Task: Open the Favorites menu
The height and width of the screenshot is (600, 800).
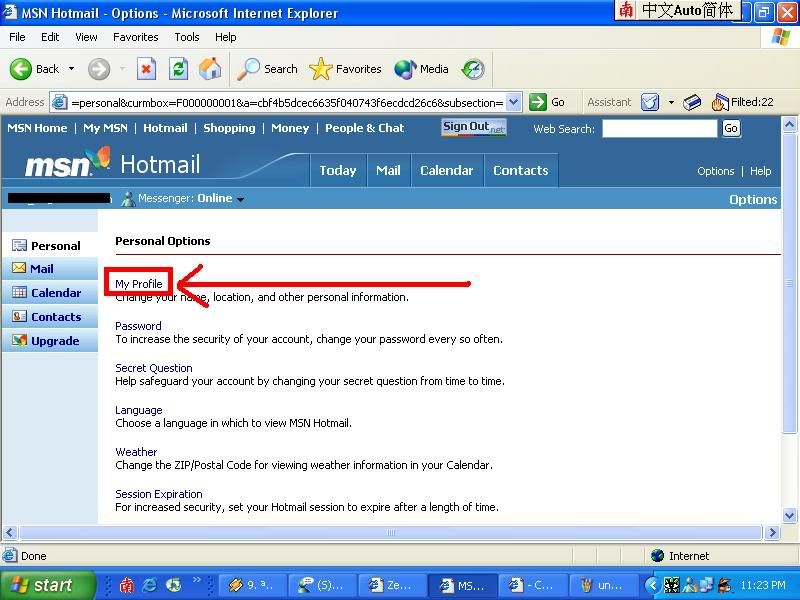Action: click(136, 37)
